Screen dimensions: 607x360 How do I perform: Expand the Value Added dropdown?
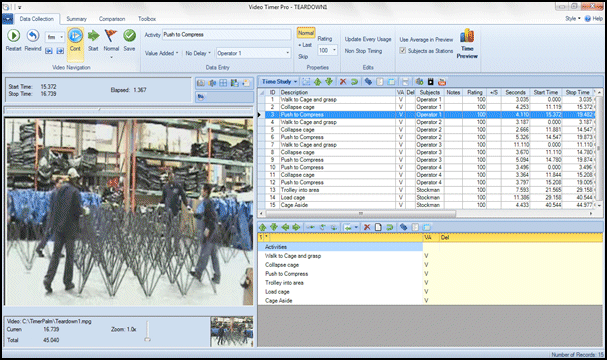(162, 53)
